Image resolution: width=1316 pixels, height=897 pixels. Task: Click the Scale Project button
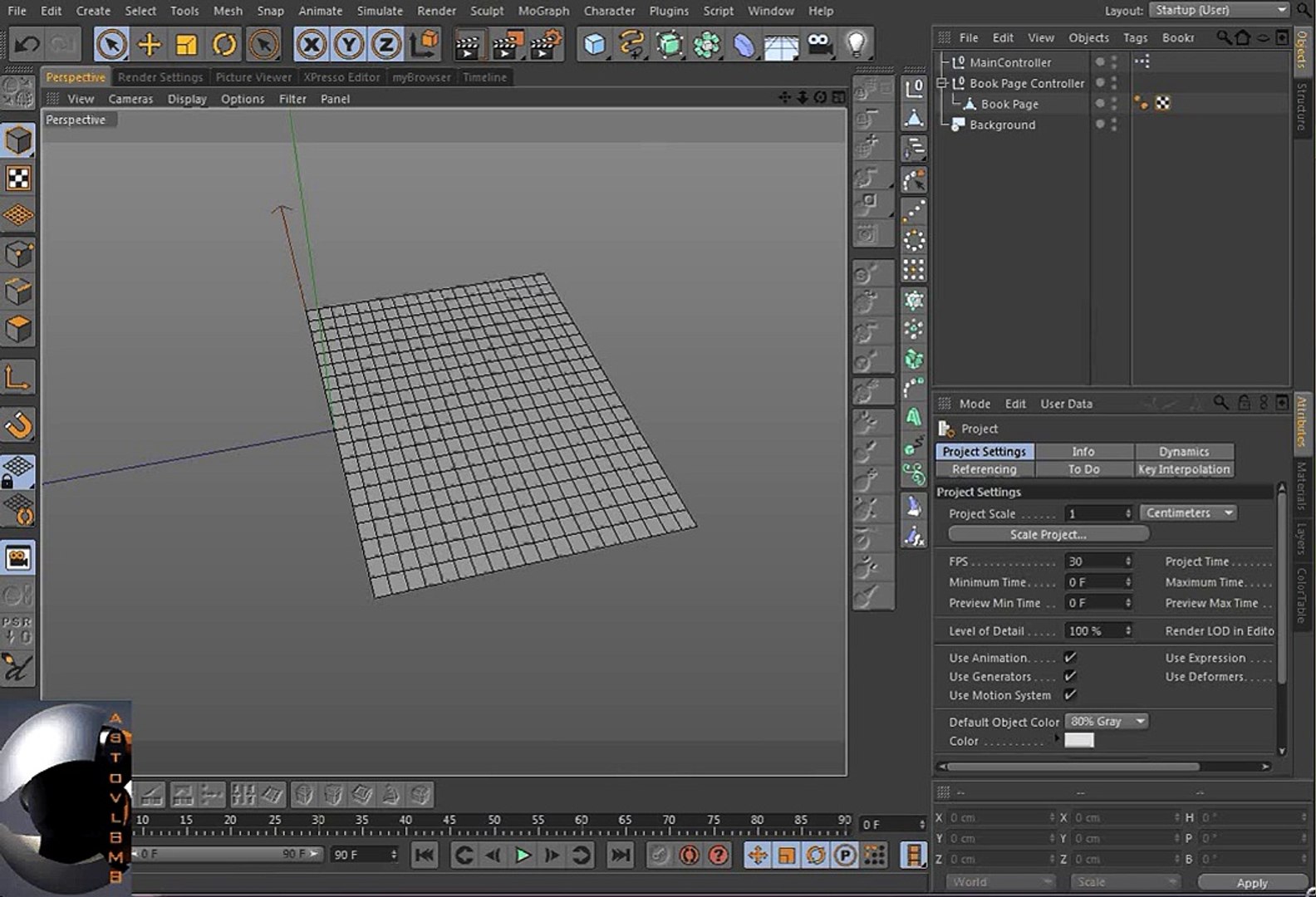click(x=1048, y=535)
